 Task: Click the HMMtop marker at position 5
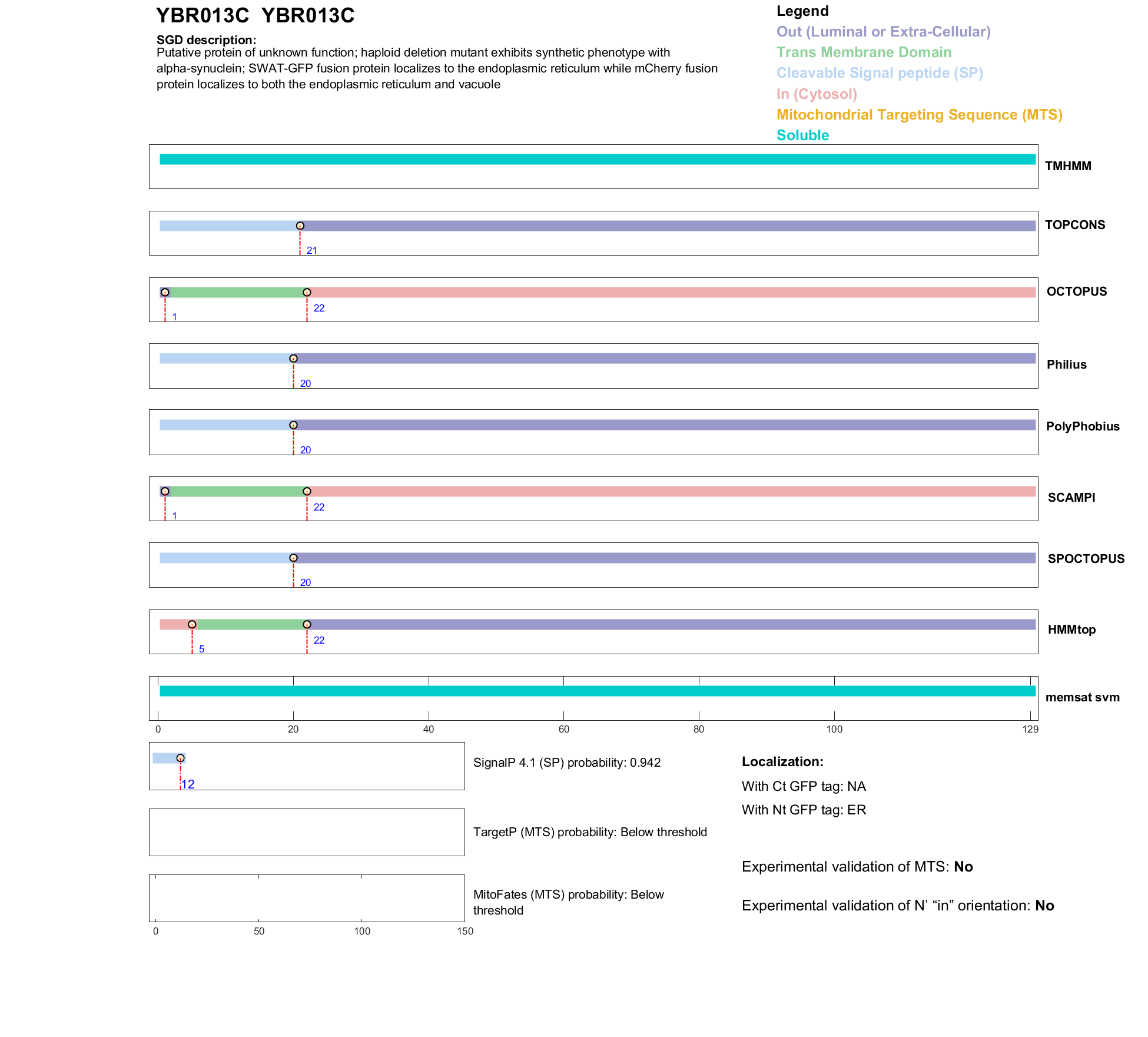[x=192, y=625]
